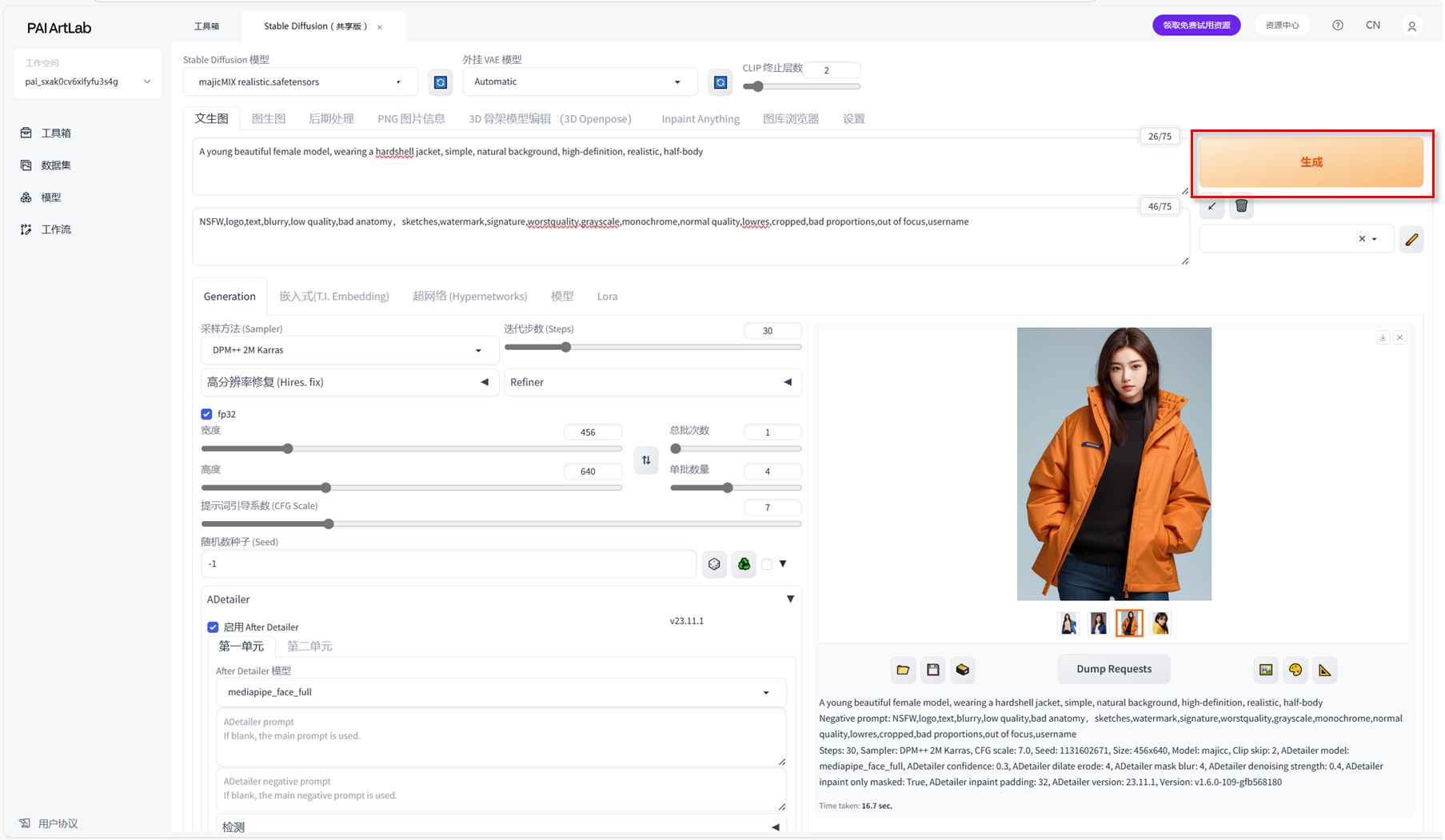
Task: Open the help question mark icon
Action: pos(1338,26)
